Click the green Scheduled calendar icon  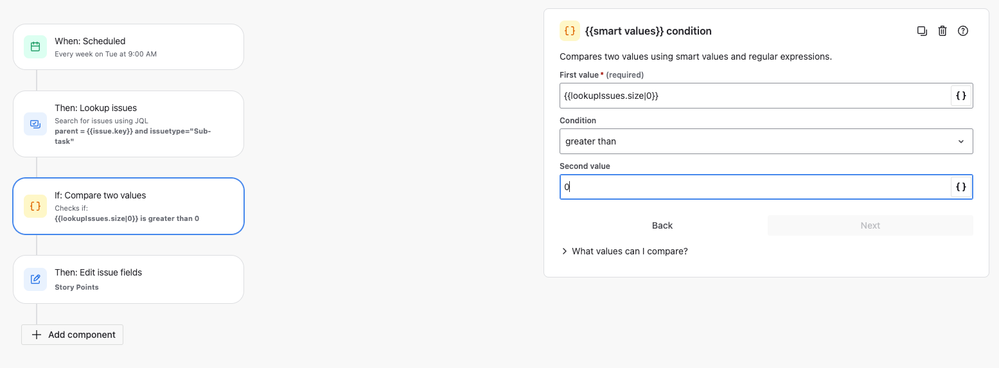pos(36,46)
